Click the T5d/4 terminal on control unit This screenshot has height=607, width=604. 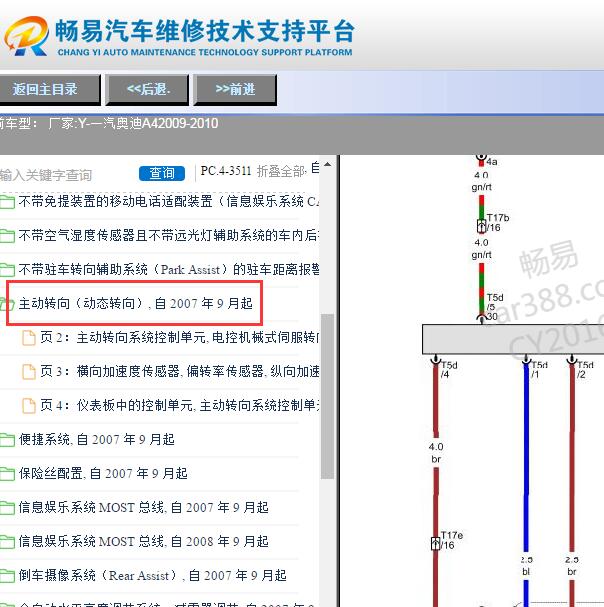(436, 360)
